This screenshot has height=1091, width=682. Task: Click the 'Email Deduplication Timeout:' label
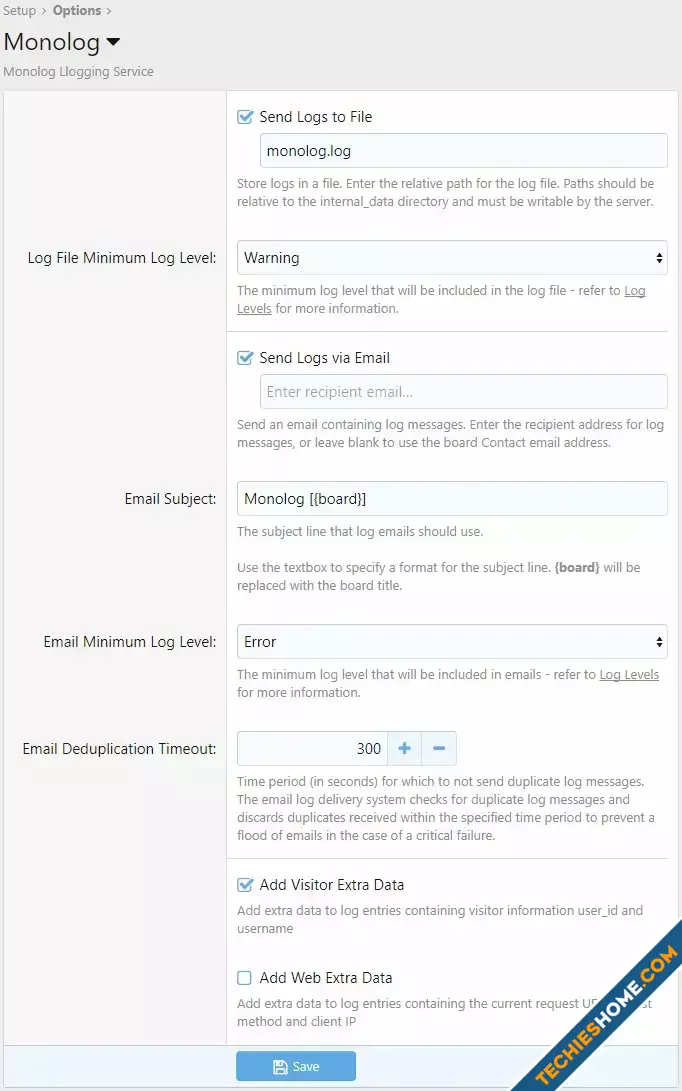119,749
